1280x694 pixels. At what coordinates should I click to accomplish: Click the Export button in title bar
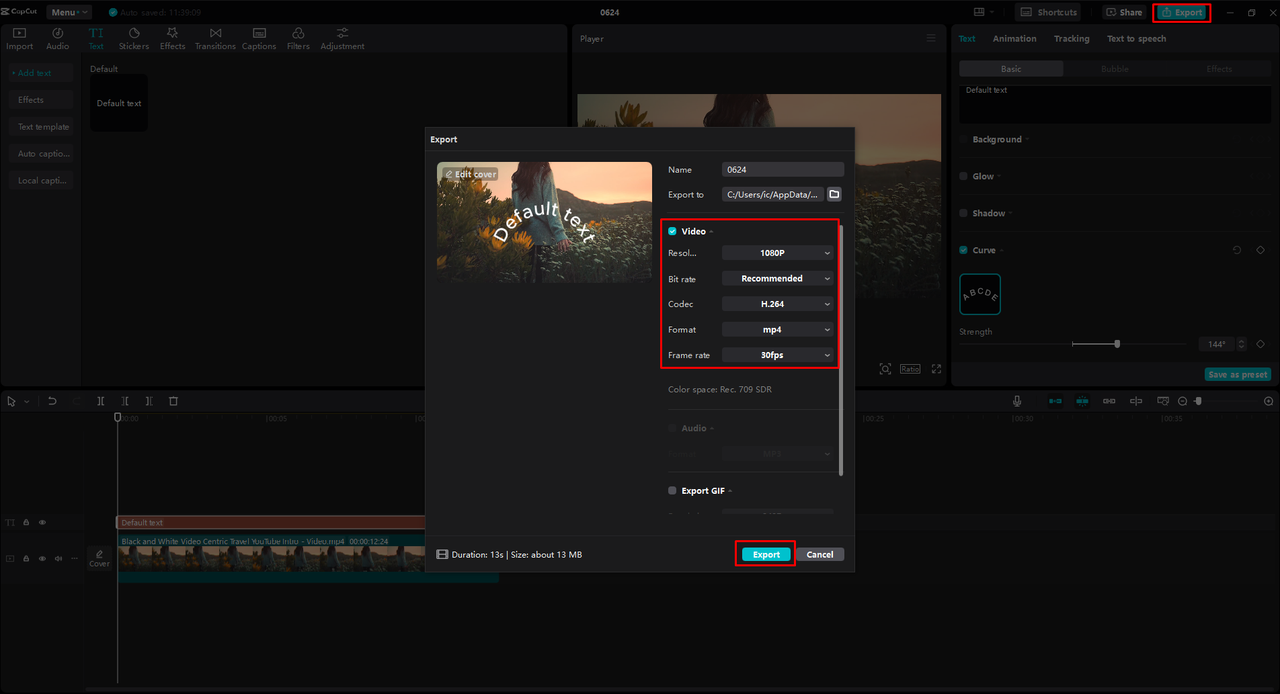click(1181, 12)
